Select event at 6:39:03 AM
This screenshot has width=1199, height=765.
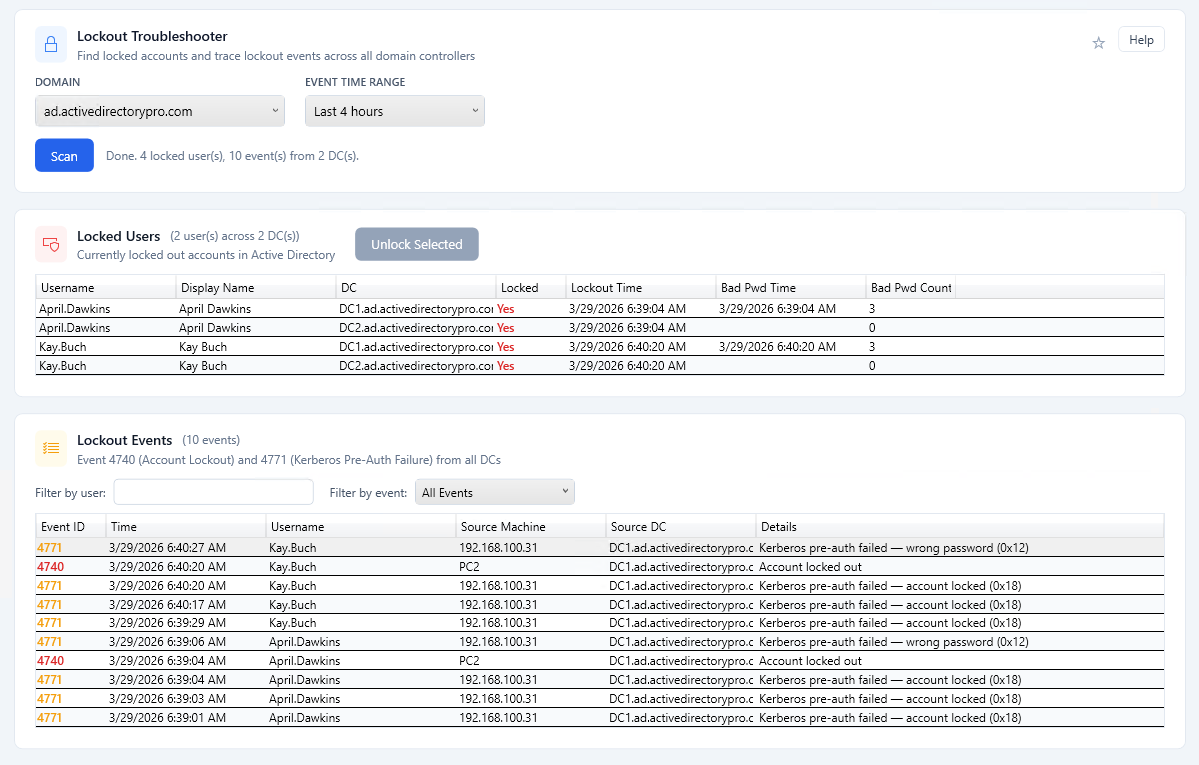600,698
